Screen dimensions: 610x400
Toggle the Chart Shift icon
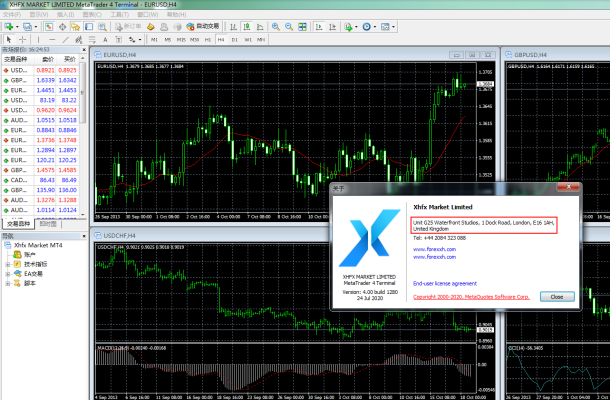pos(332,27)
